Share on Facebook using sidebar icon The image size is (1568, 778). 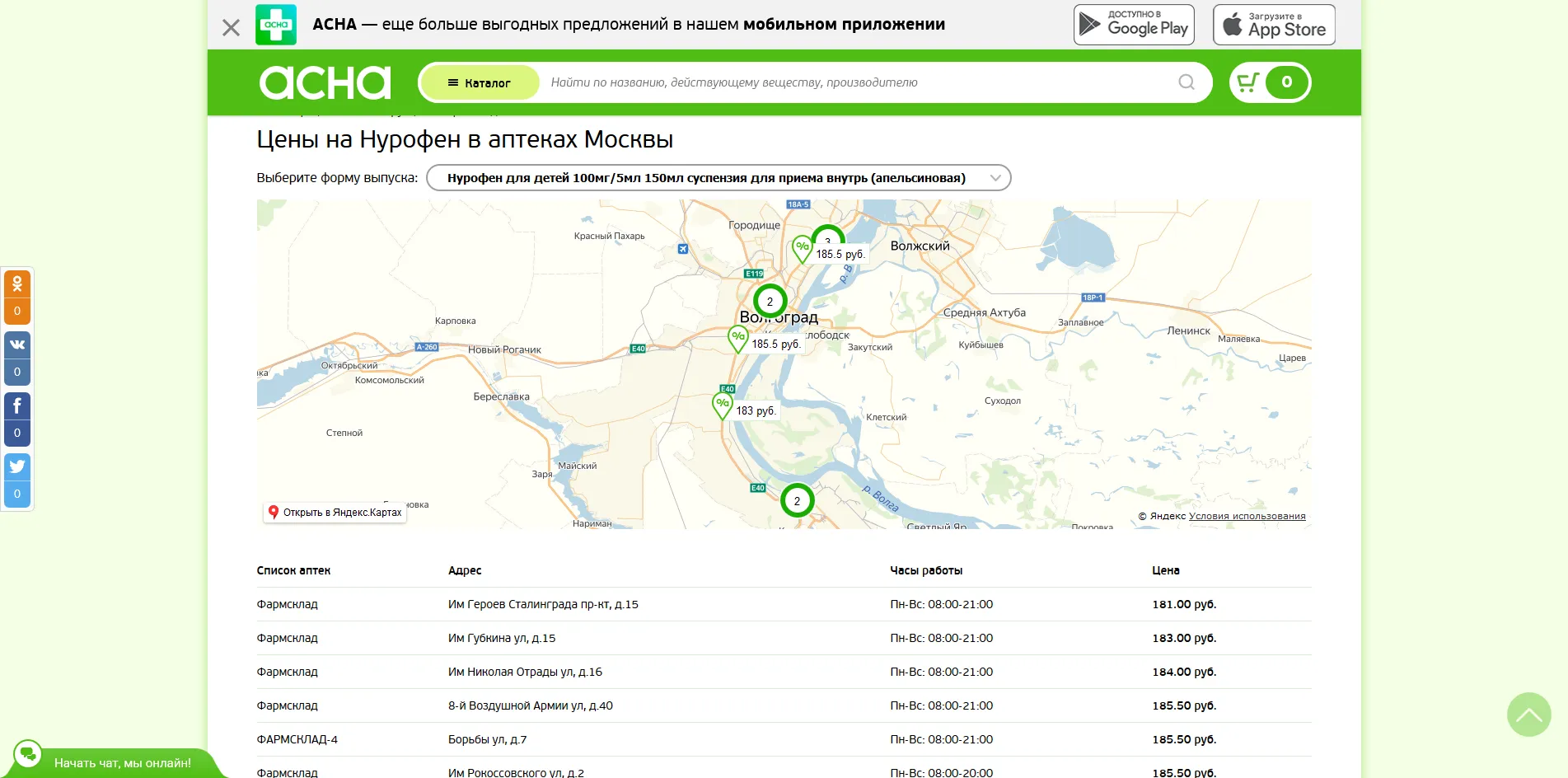[x=17, y=405]
